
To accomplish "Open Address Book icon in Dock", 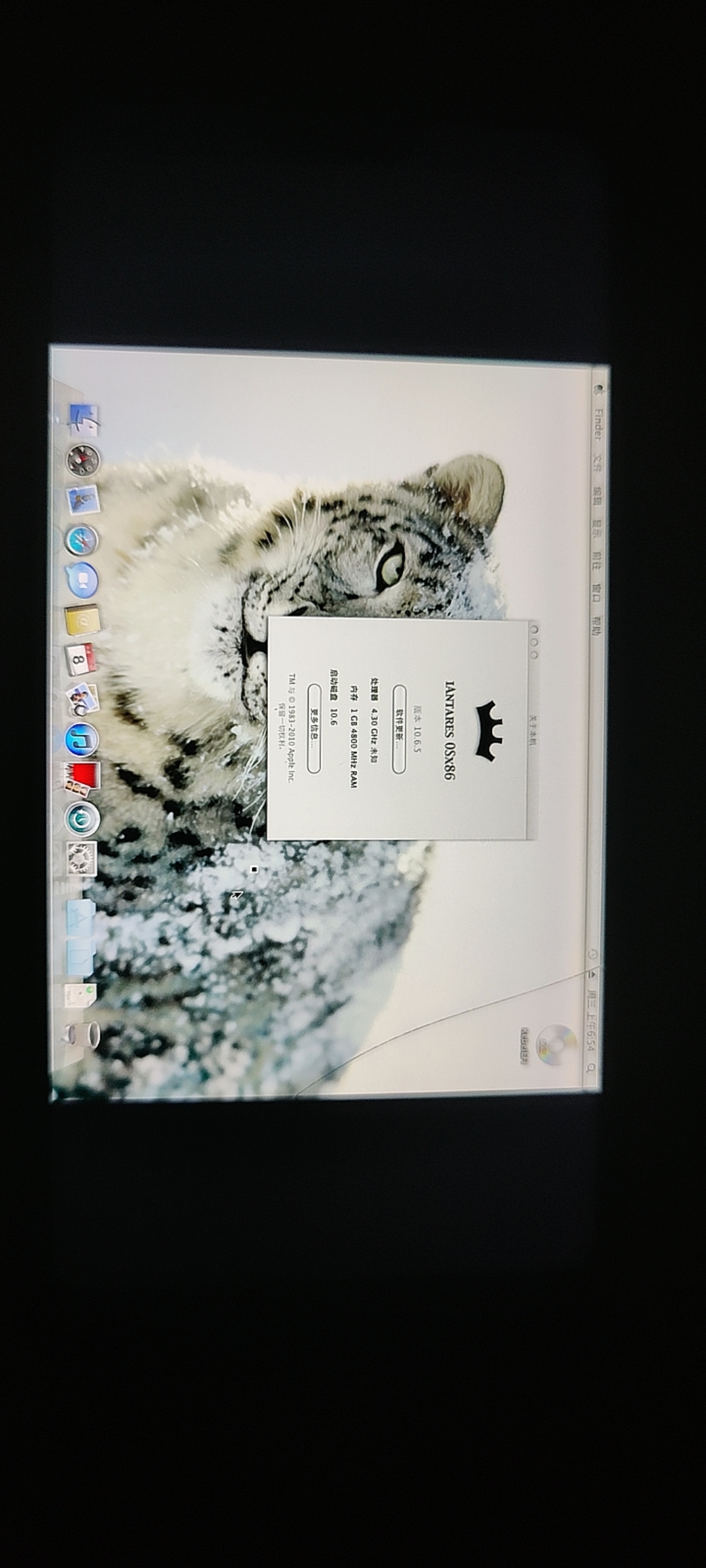I will tap(82, 620).
